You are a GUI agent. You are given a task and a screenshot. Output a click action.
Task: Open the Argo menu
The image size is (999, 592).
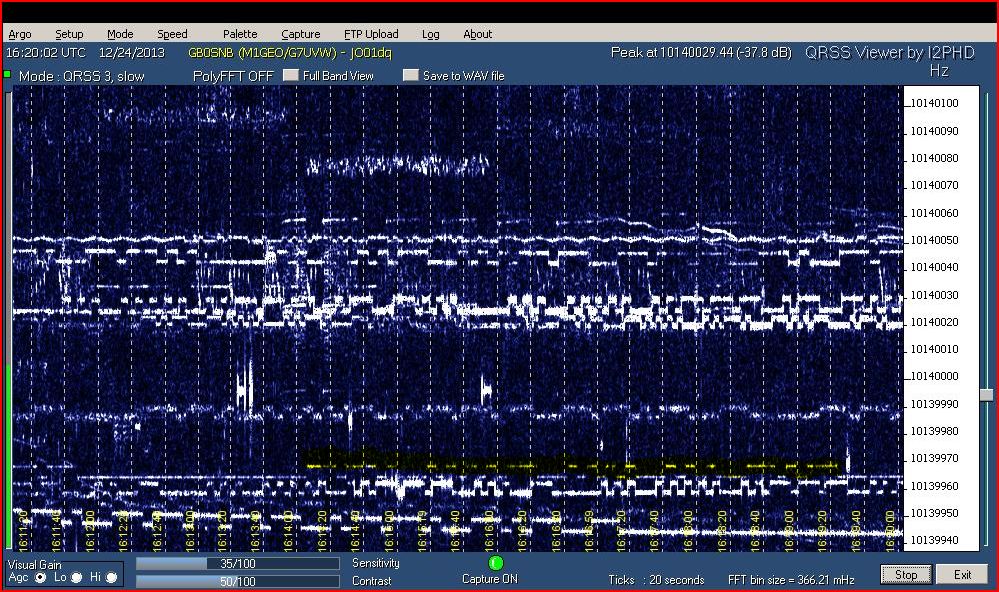coord(20,34)
